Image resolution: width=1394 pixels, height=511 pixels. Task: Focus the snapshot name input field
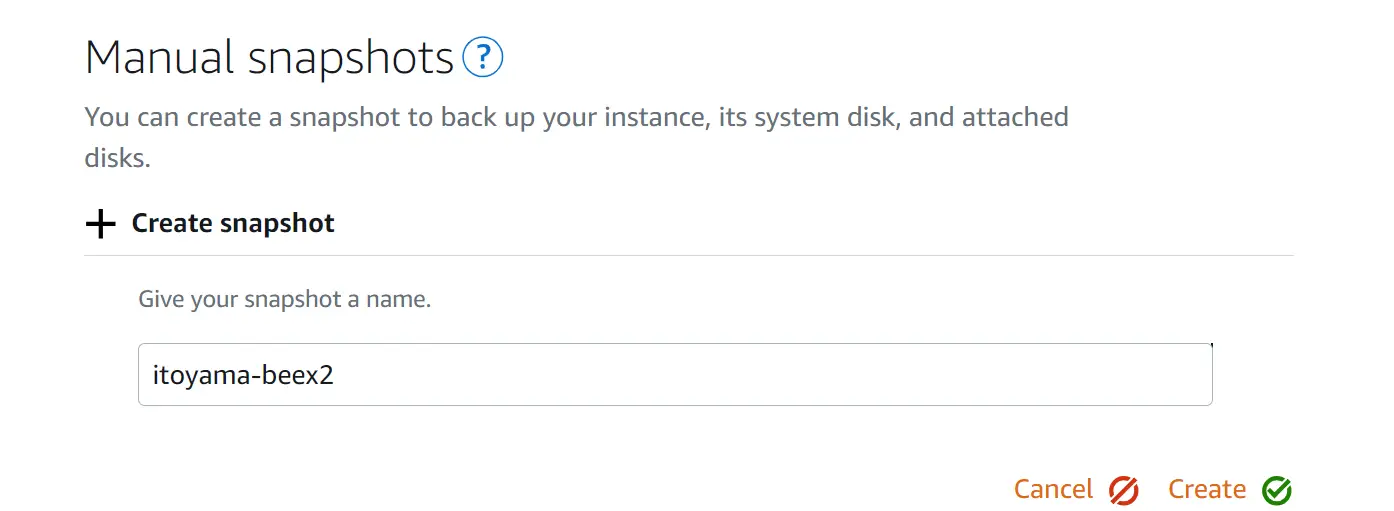point(675,374)
